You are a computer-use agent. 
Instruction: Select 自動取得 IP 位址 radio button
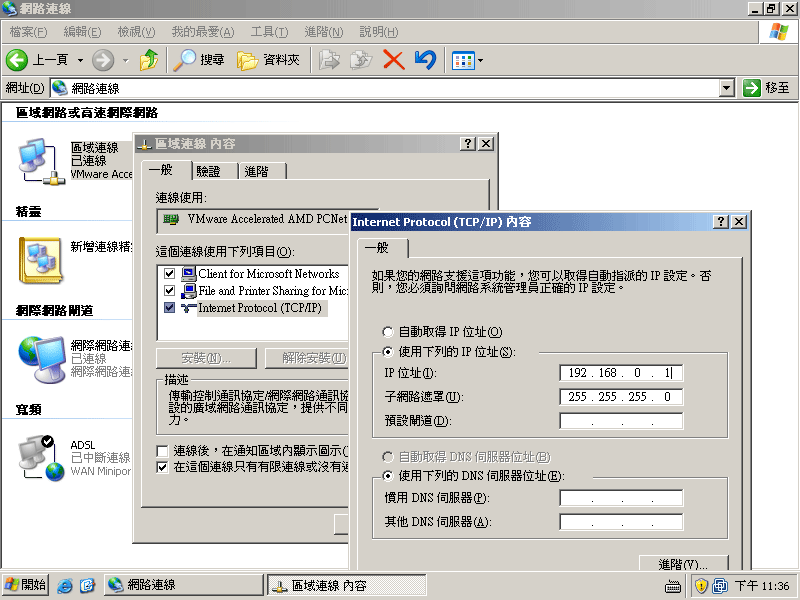click(388, 332)
